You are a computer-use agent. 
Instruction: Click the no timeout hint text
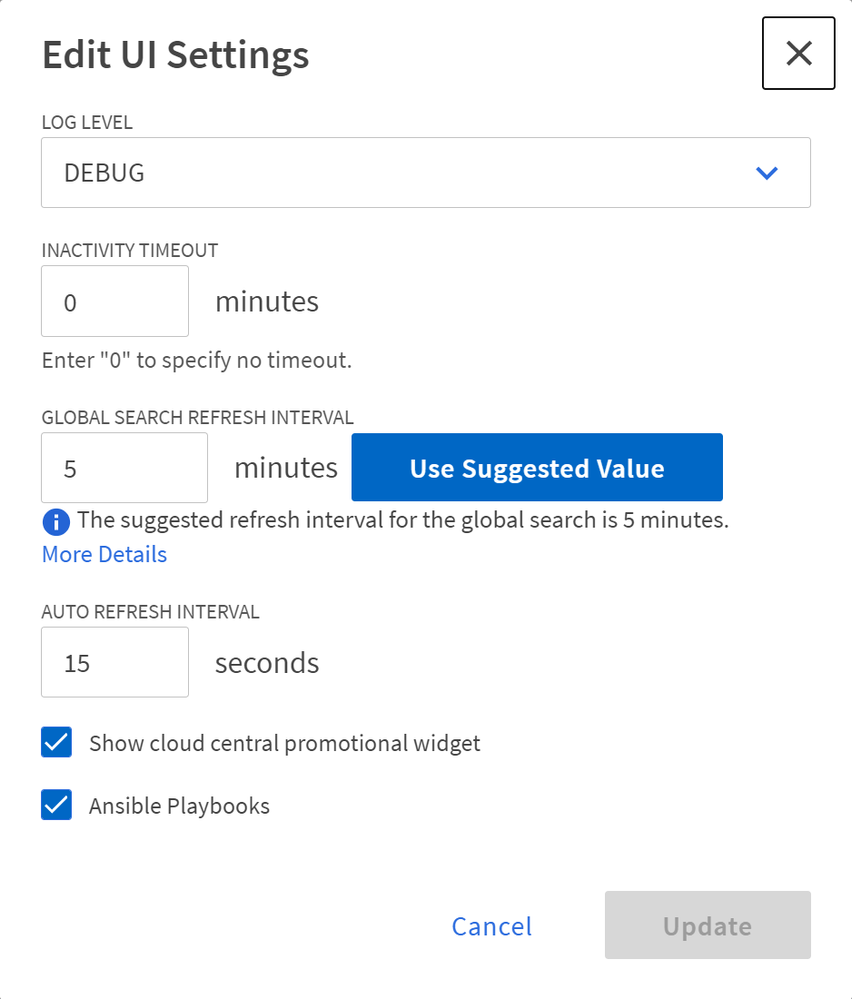(x=197, y=360)
